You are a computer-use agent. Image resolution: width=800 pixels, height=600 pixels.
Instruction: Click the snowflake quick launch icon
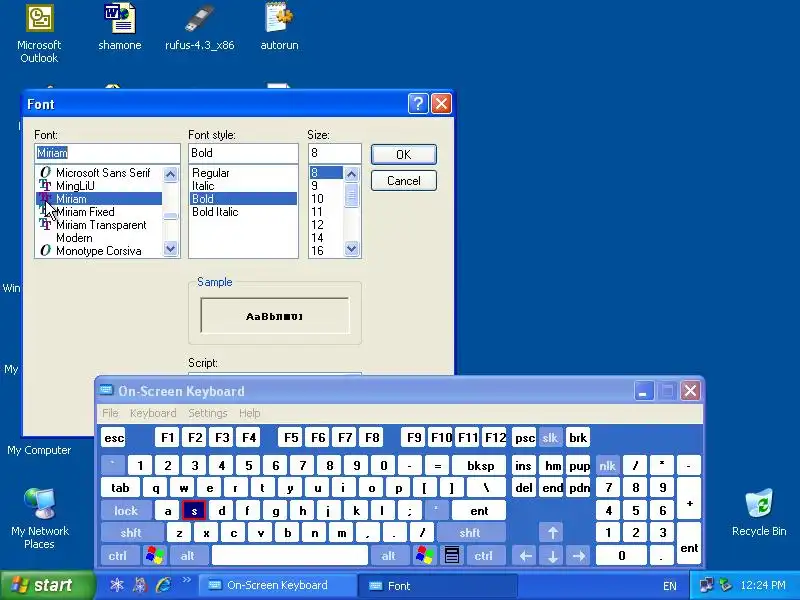click(x=117, y=585)
